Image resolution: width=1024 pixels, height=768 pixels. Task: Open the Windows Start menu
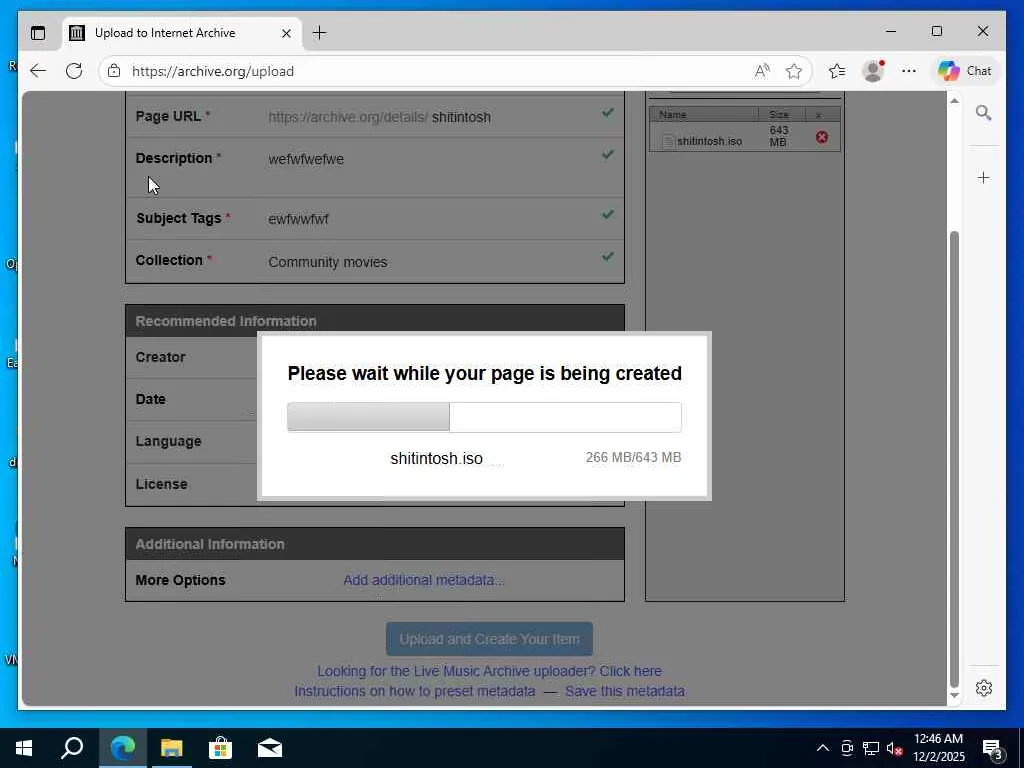[24, 748]
